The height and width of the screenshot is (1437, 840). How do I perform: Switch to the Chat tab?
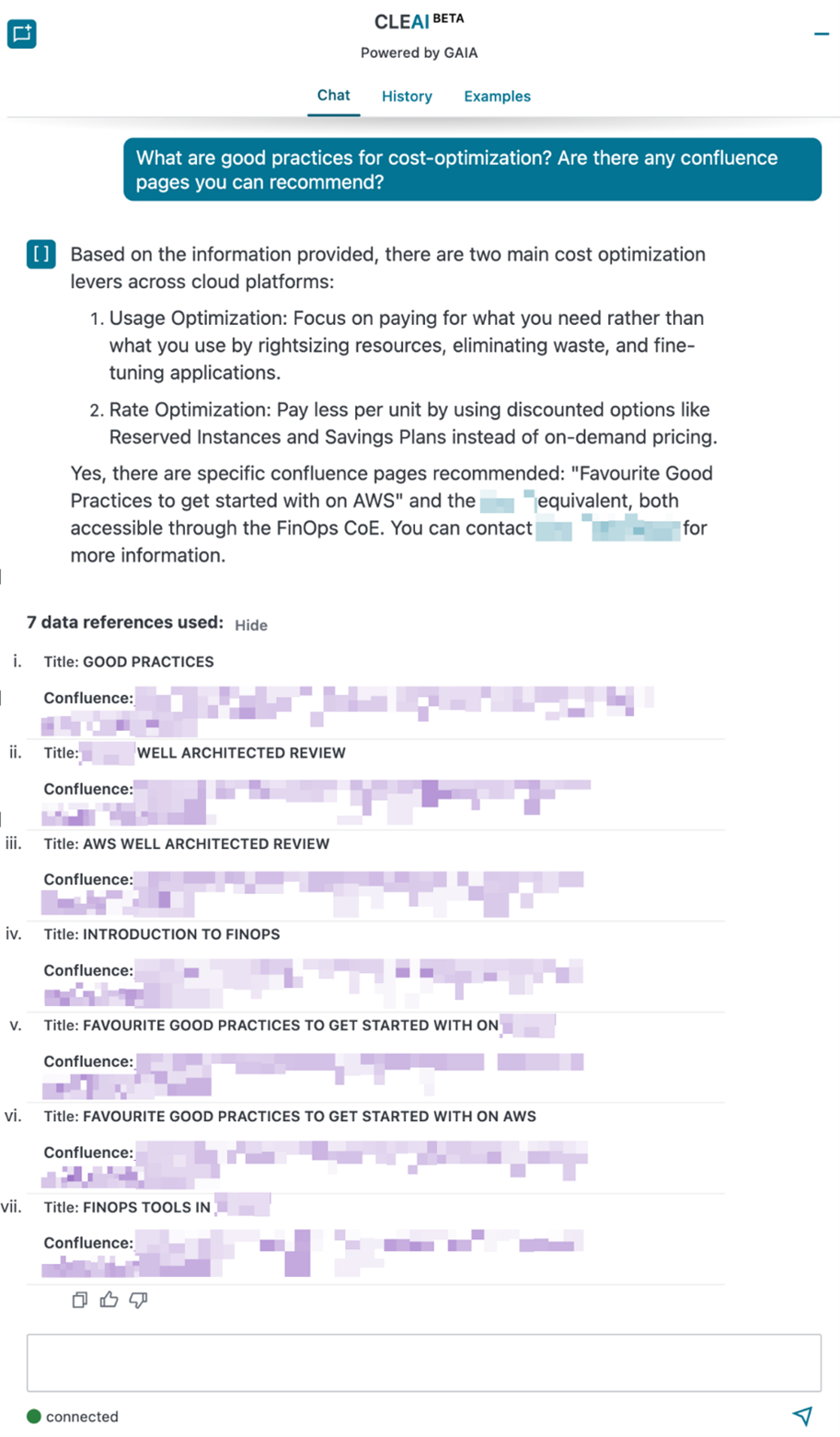[x=333, y=96]
